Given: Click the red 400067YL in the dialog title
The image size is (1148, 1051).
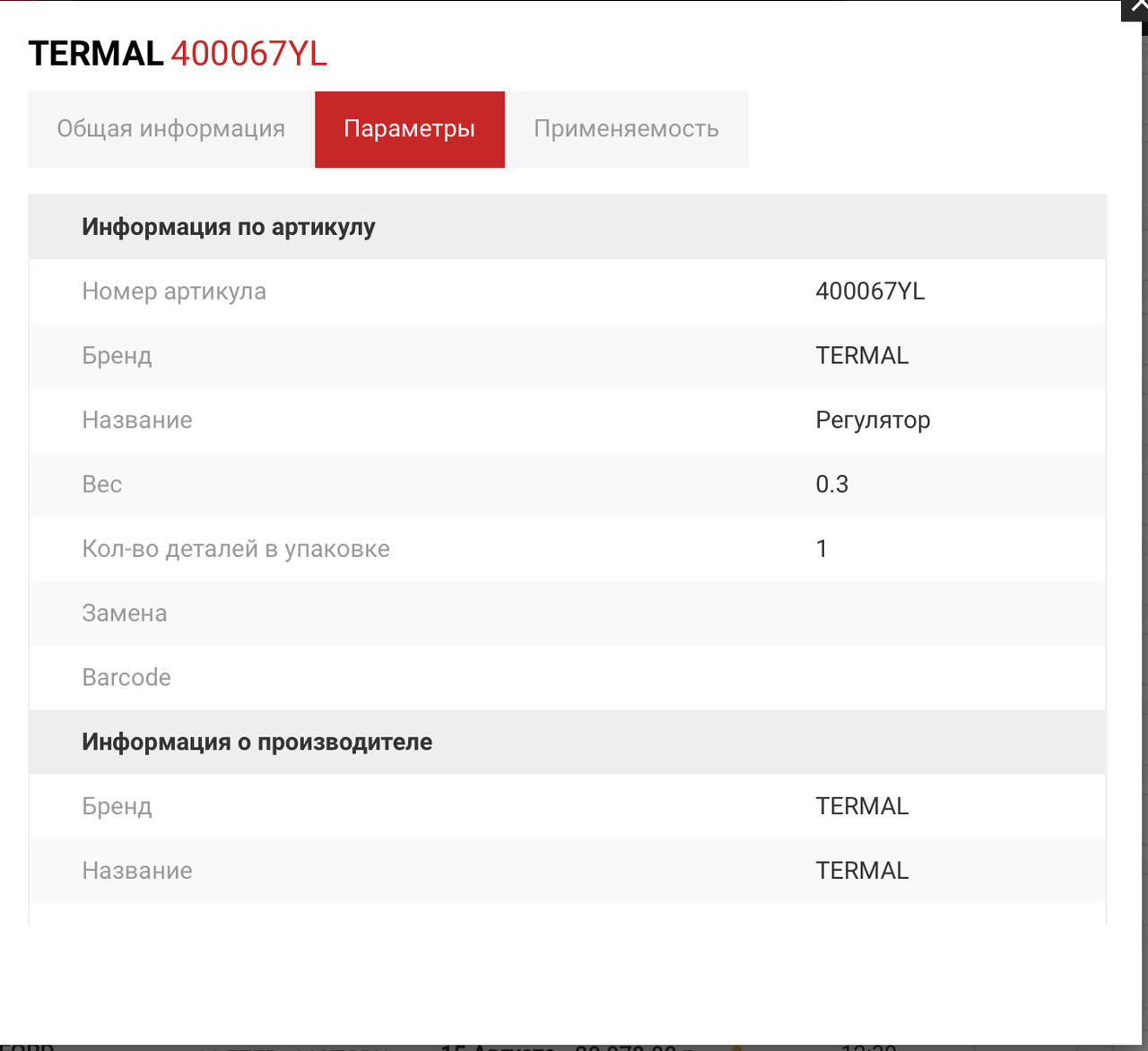Looking at the screenshot, I should click(x=249, y=54).
